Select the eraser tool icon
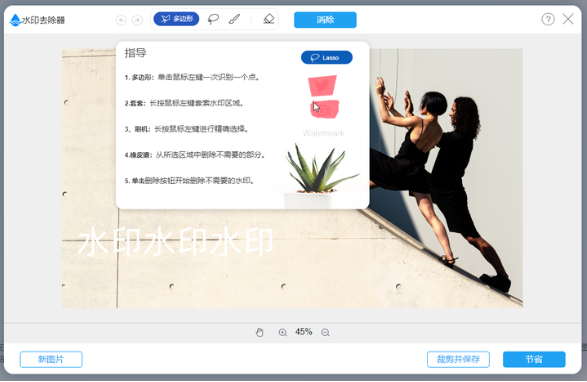The height and width of the screenshot is (382, 587). click(x=269, y=19)
